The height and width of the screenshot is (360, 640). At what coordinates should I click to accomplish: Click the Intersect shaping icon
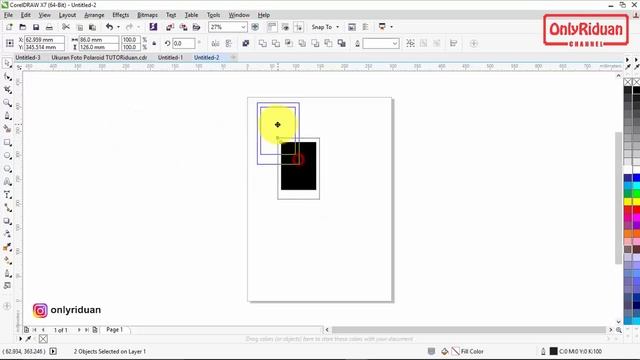click(289, 43)
